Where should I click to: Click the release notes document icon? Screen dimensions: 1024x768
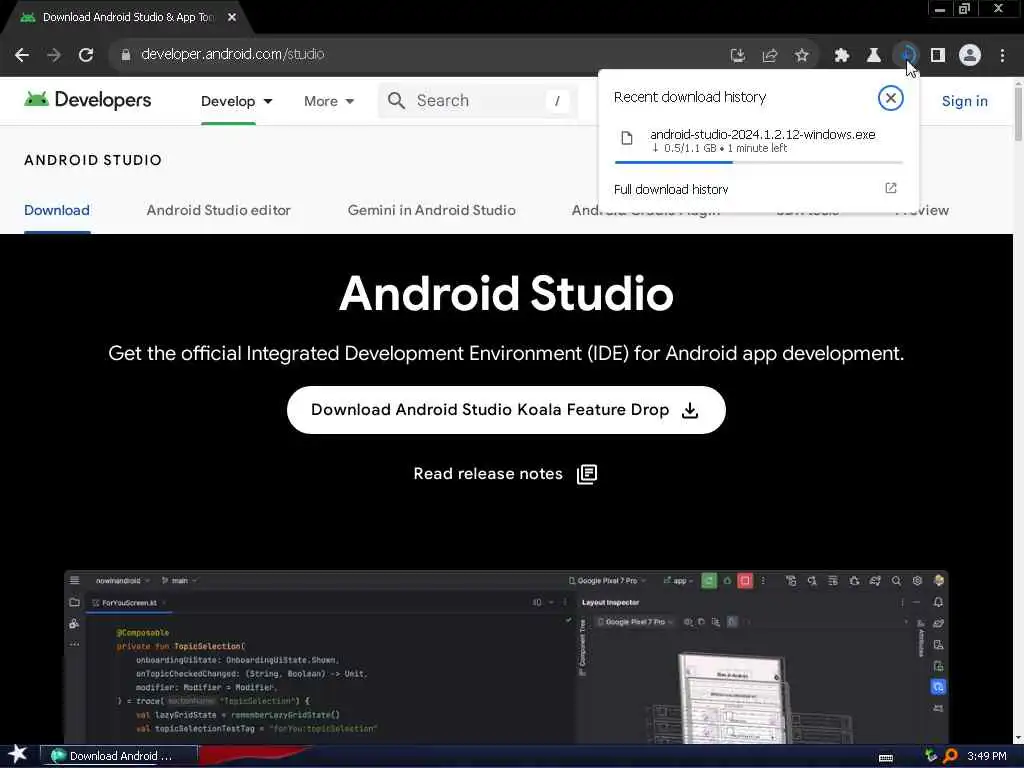[x=587, y=474]
